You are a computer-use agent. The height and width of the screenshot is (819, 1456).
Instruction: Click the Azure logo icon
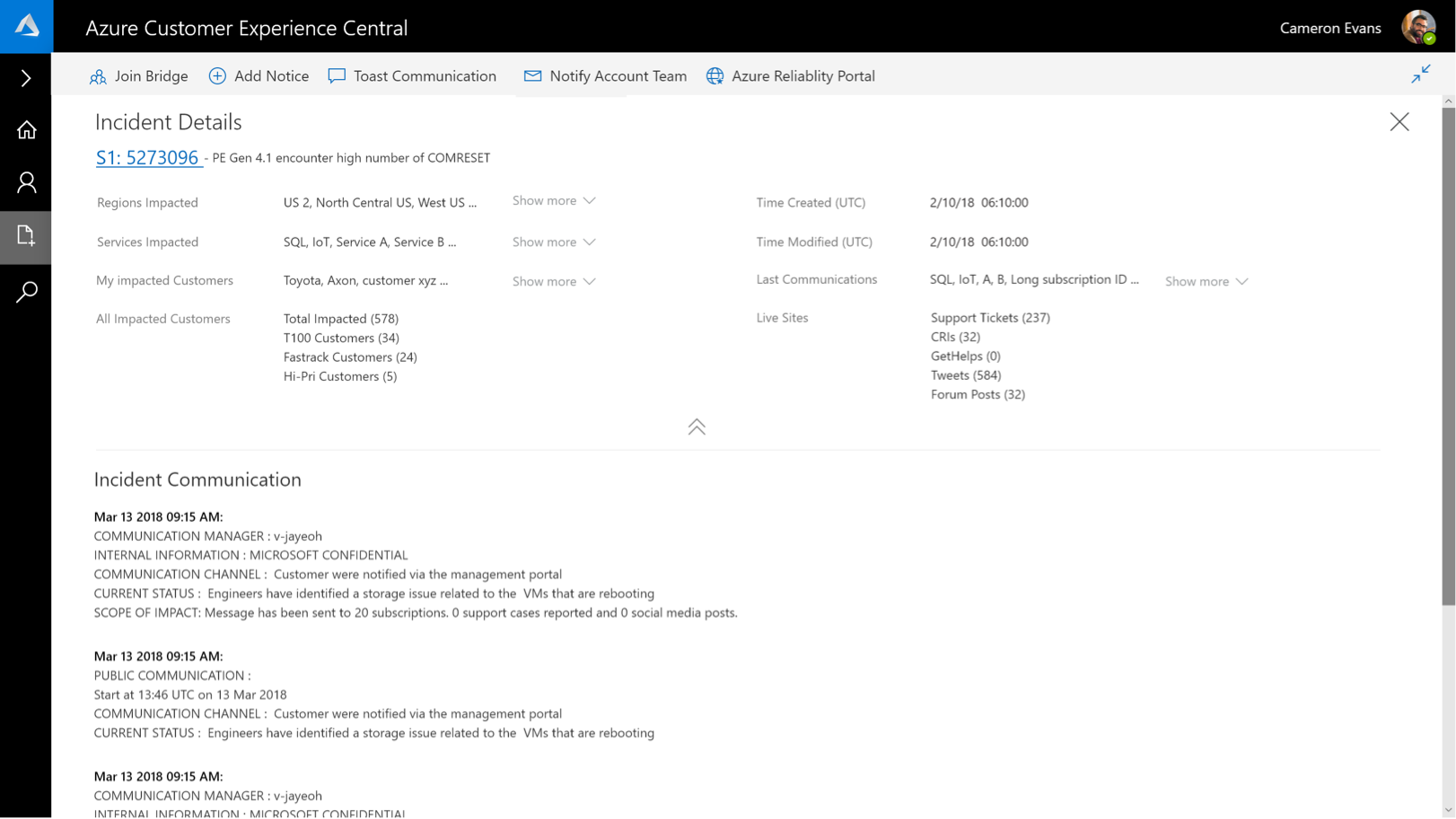pos(27,26)
